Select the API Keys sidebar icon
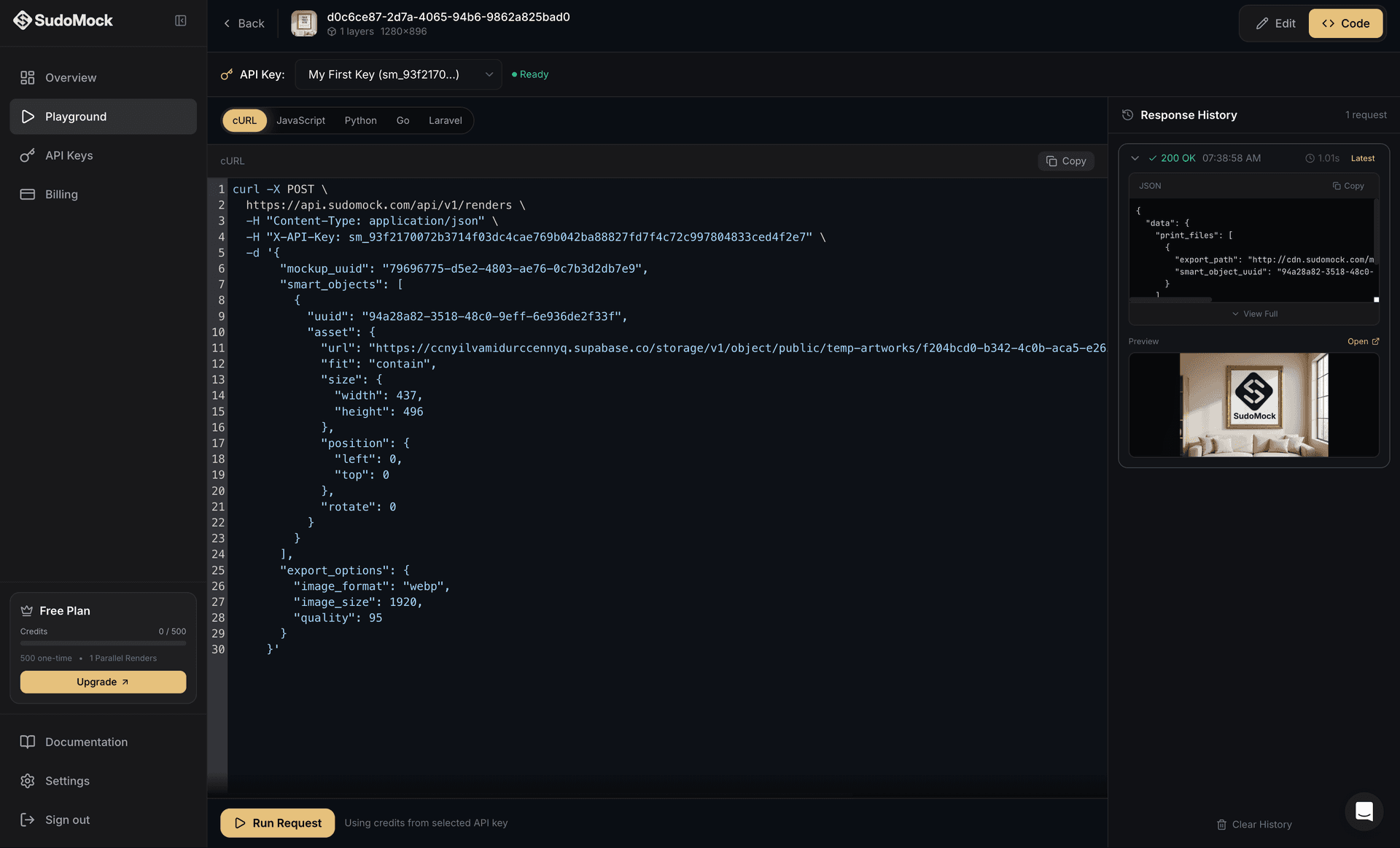Image resolution: width=1400 pixels, height=848 pixels. pos(27,155)
